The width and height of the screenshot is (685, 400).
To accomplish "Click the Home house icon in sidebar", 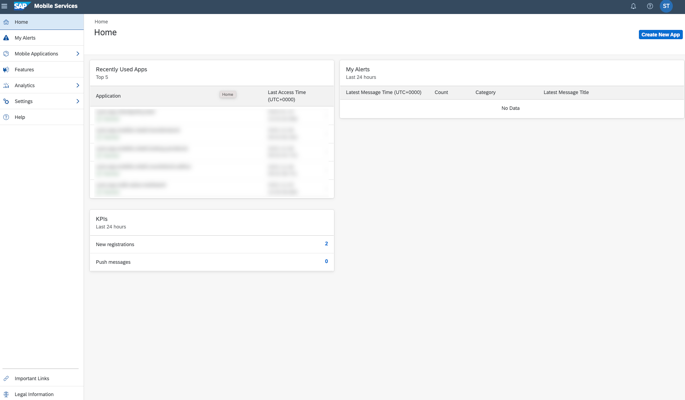I will 6,22.
